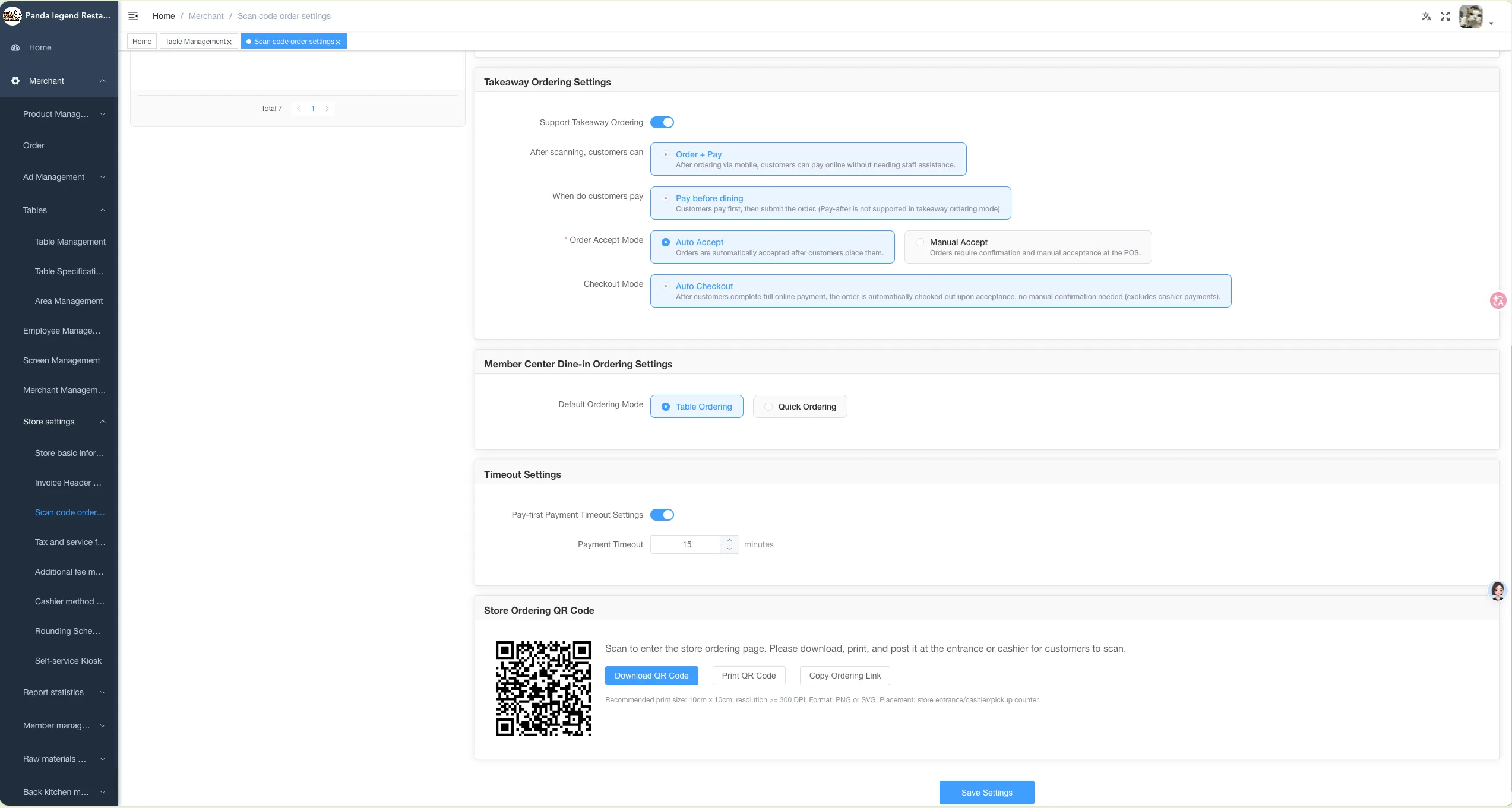Click the sidebar collapse hamburger icon

(133, 16)
